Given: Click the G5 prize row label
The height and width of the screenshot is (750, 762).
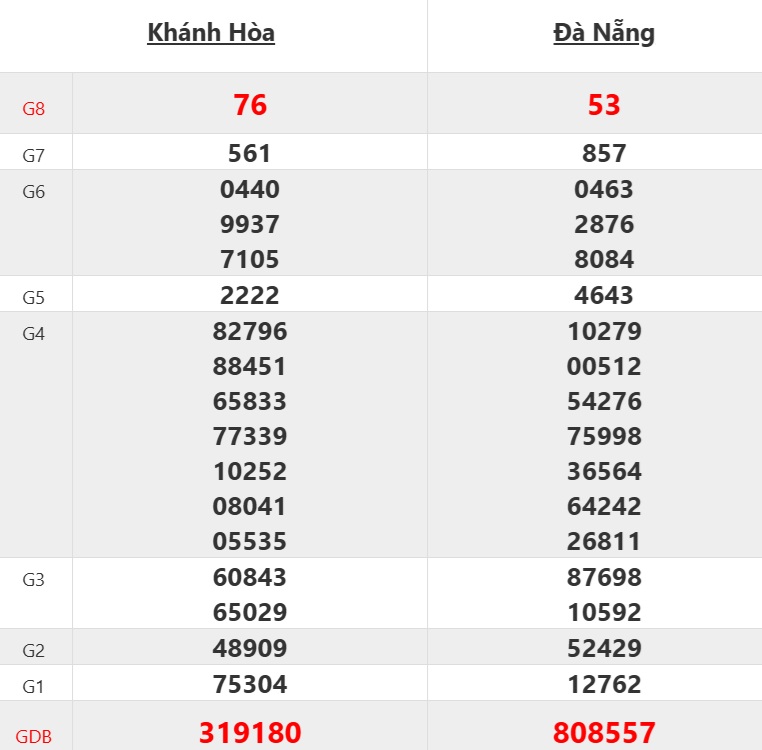Looking at the screenshot, I should coord(34,298).
